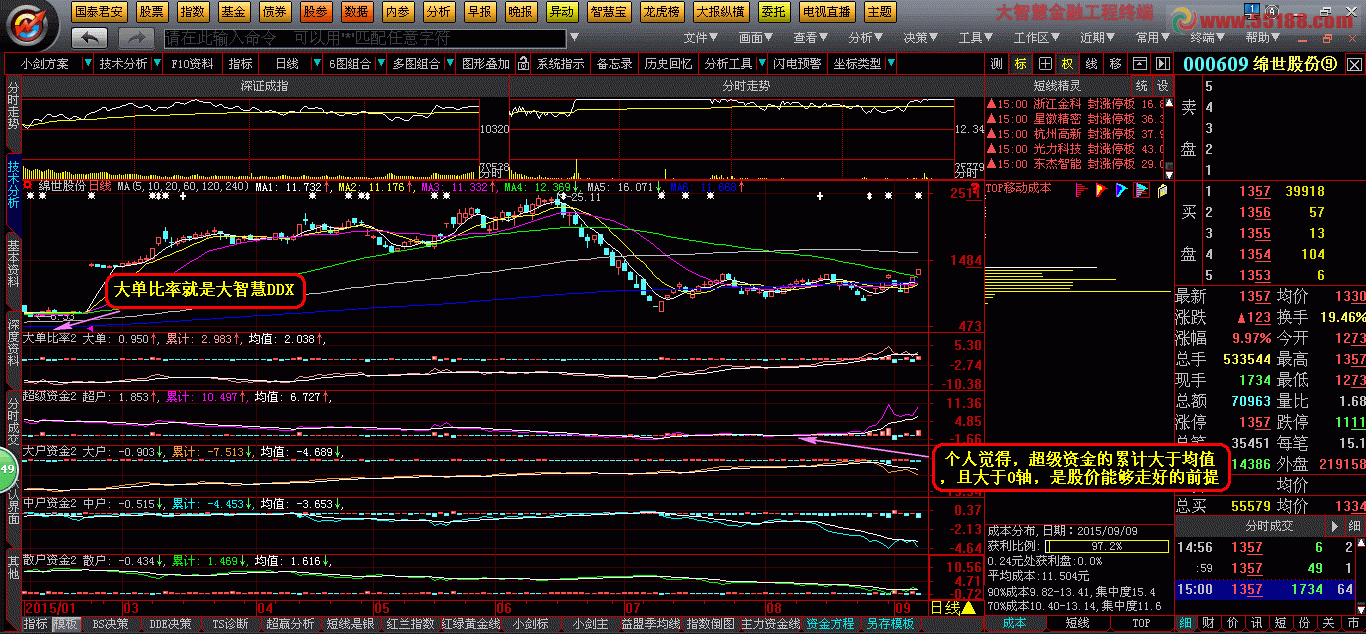This screenshot has height=634, width=1366.
Task: Click the 电视直播 button
Action: (826, 12)
